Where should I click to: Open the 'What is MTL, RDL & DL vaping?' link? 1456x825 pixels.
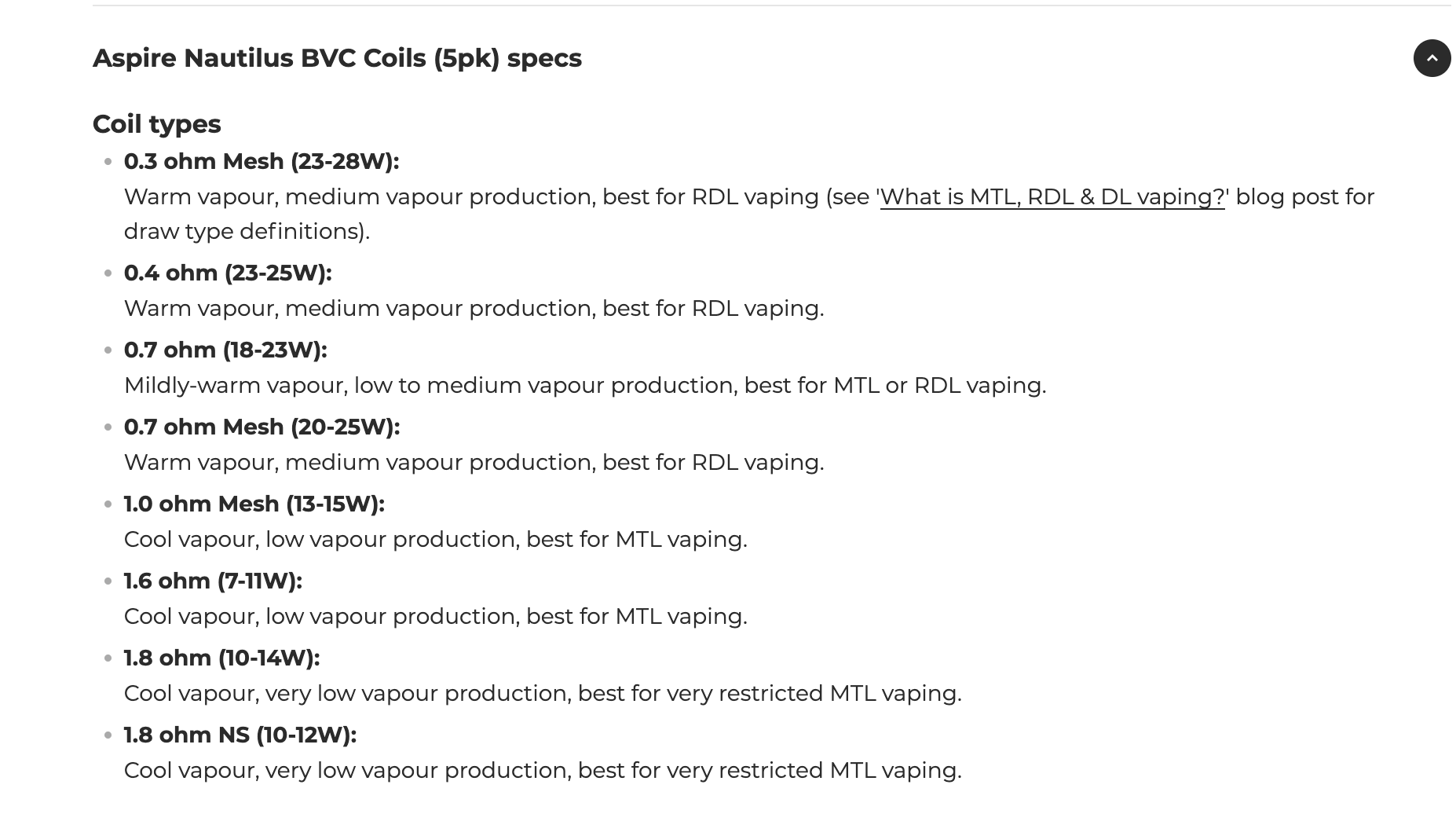1052,197
